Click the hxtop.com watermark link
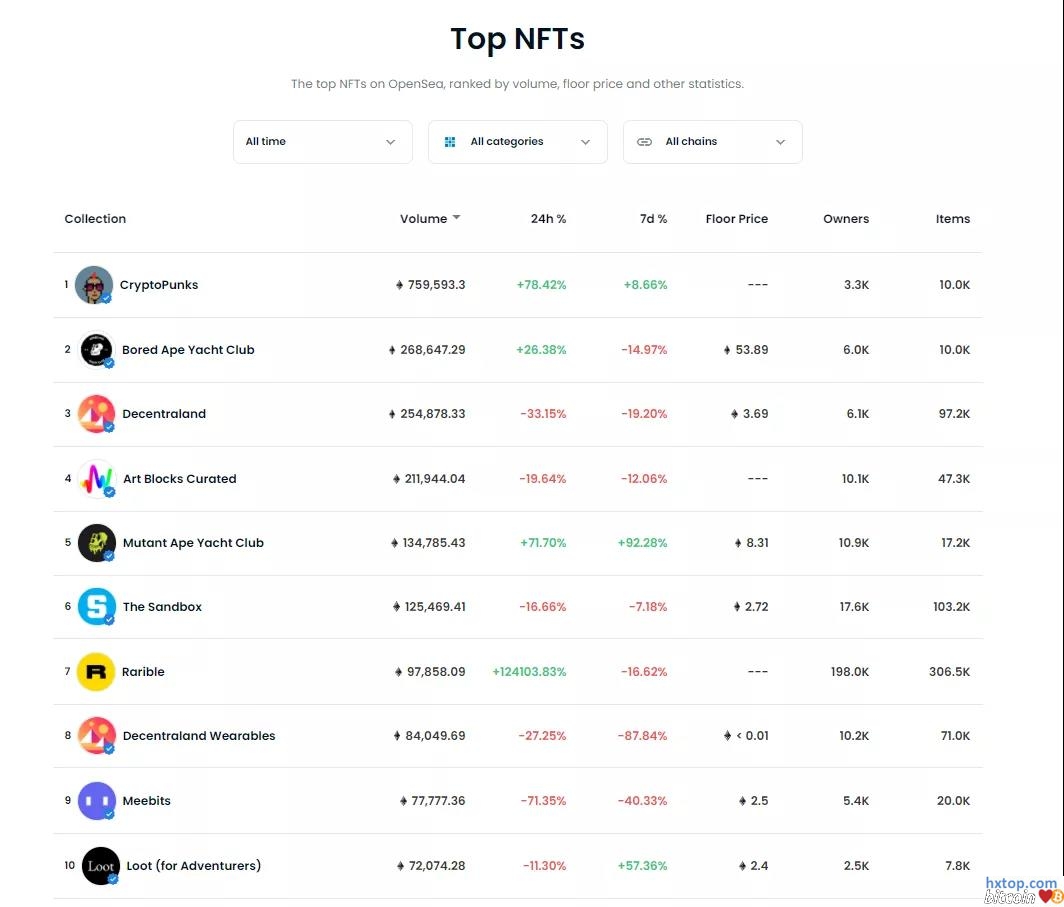1064x907 pixels. [1021, 884]
